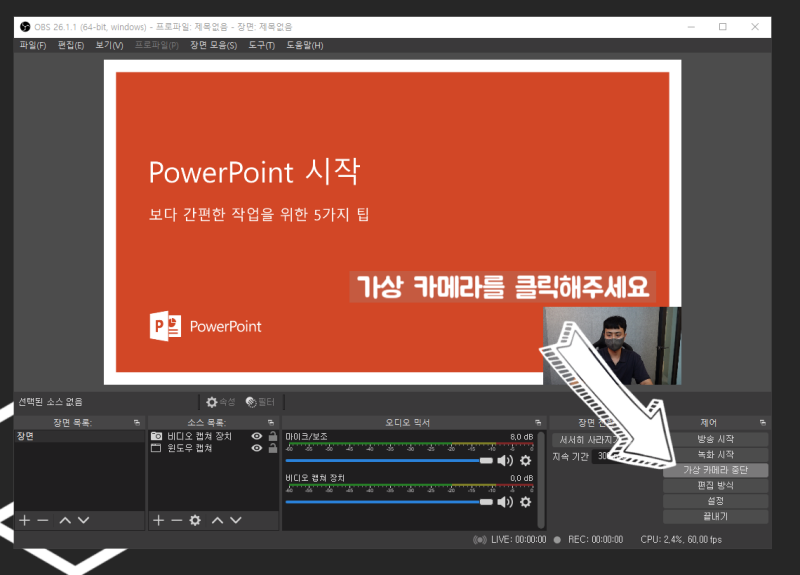Image resolution: width=800 pixels, height=575 pixels.
Task: Close the OBS window
Action: [x=755, y=27]
